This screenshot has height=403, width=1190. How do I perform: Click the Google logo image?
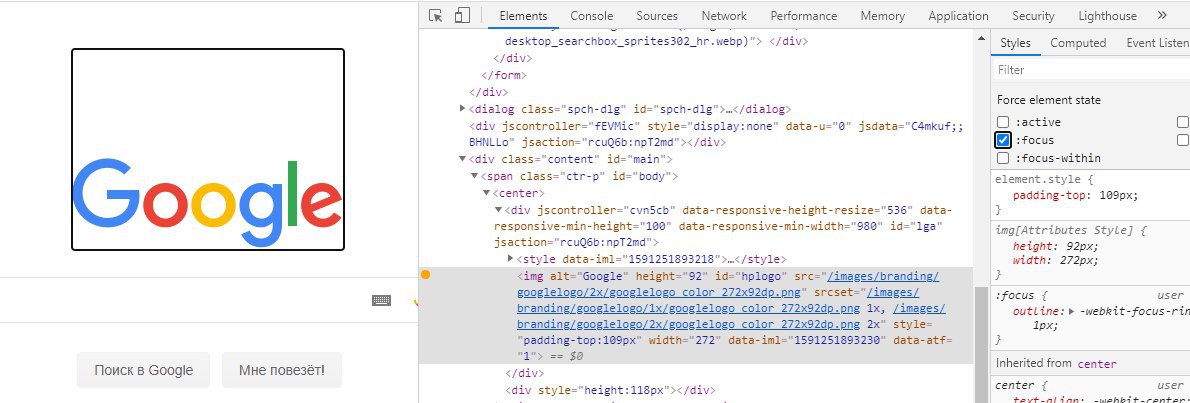tap(208, 149)
